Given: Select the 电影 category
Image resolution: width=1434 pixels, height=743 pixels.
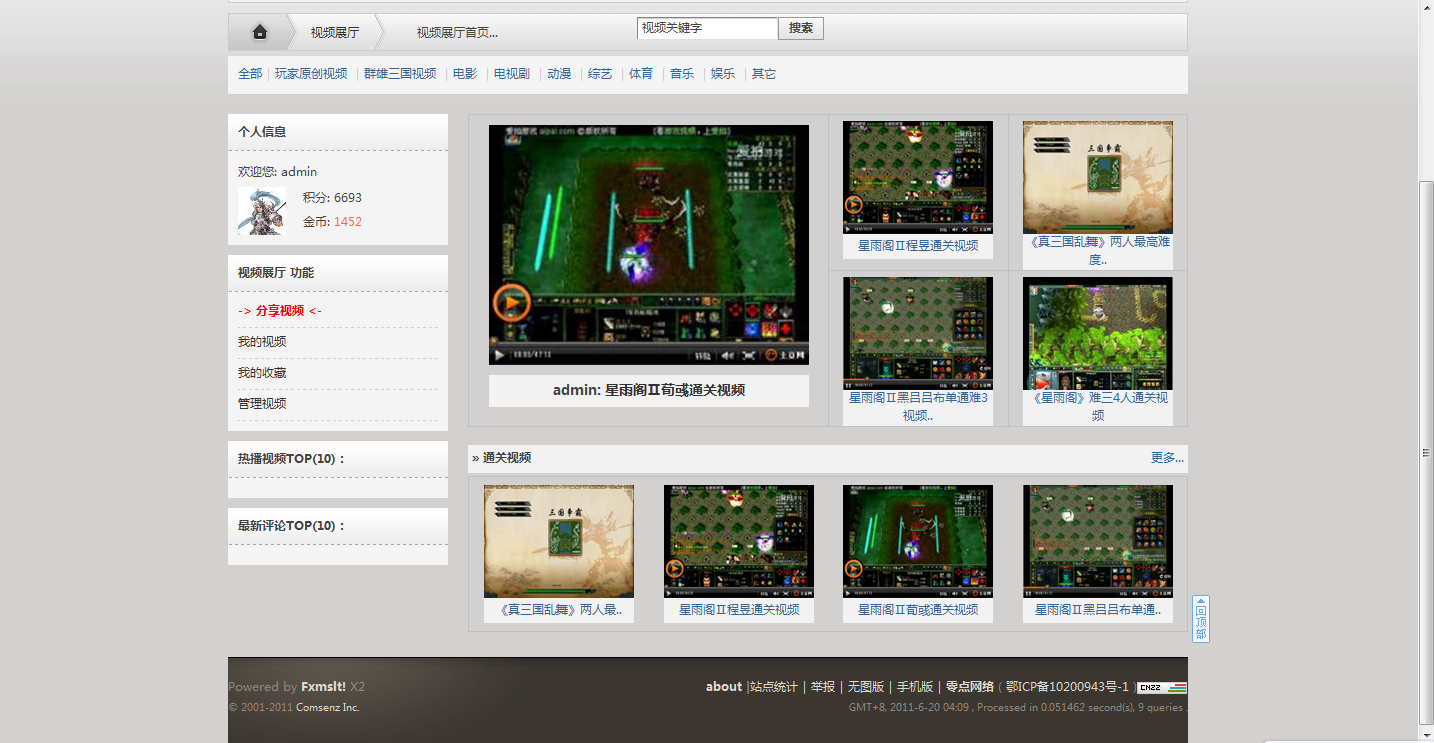Looking at the screenshot, I should click(x=465, y=74).
